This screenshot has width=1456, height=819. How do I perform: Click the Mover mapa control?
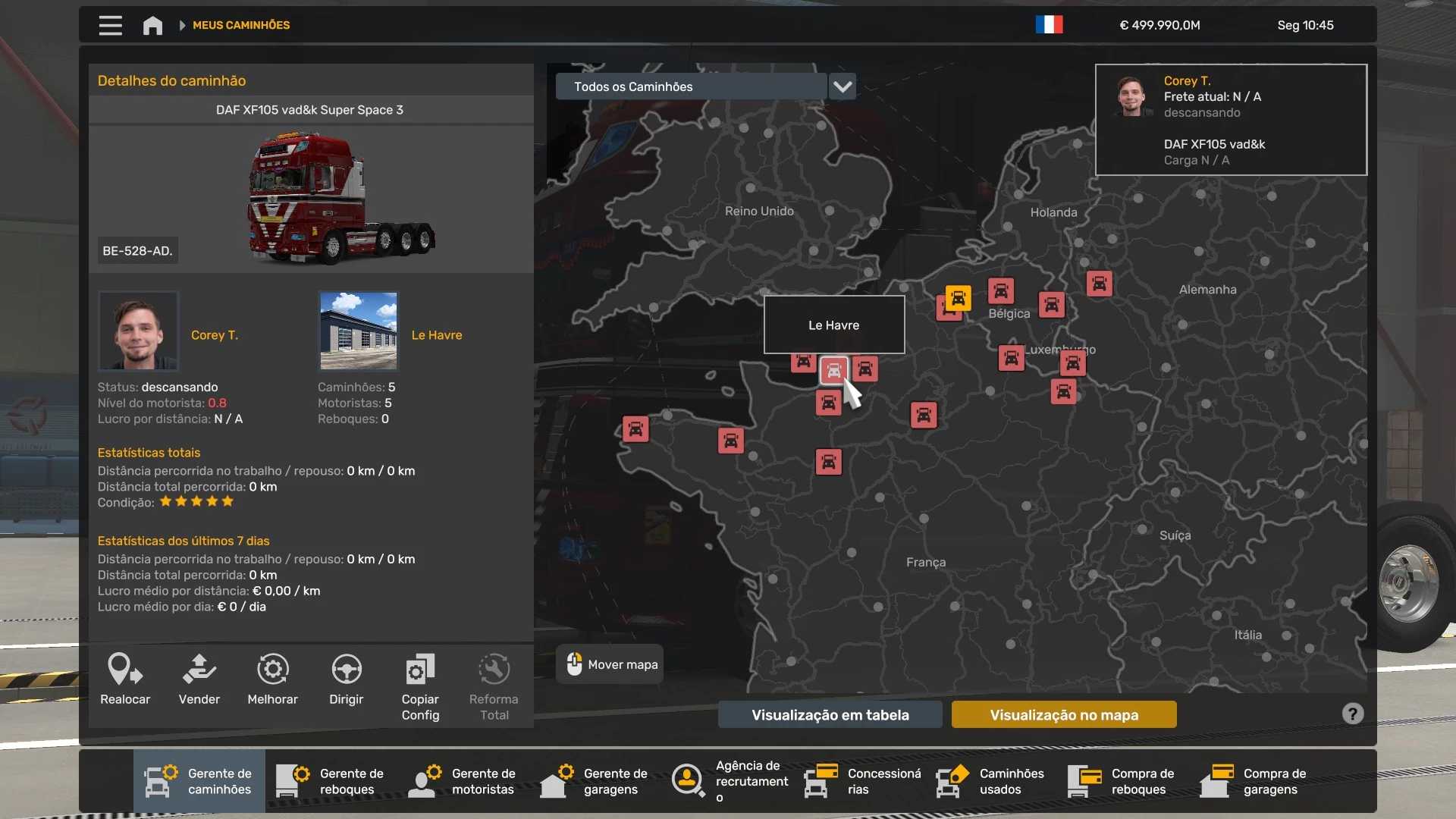click(610, 664)
